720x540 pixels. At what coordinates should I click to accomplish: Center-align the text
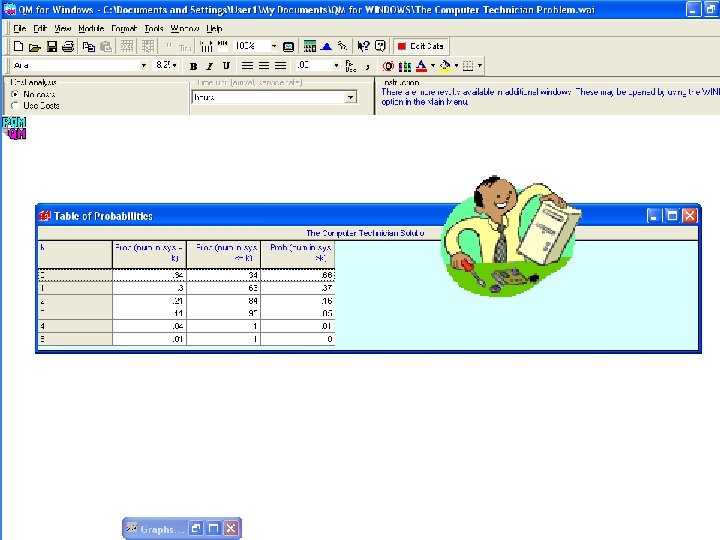point(264,66)
